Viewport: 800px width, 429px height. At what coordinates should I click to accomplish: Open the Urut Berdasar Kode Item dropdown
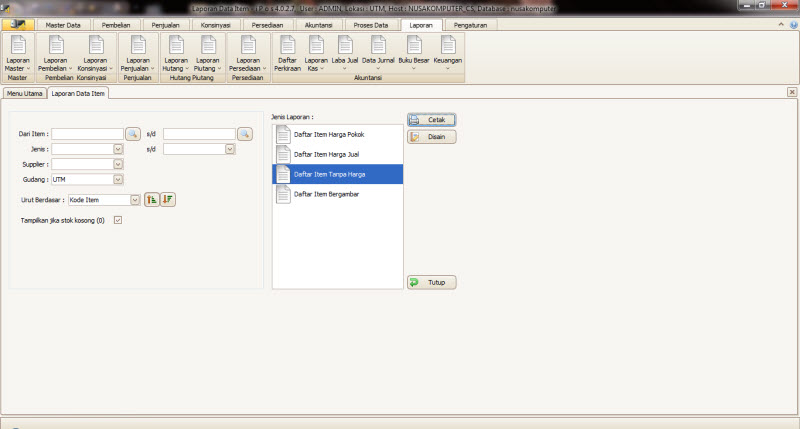click(x=135, y=200)
